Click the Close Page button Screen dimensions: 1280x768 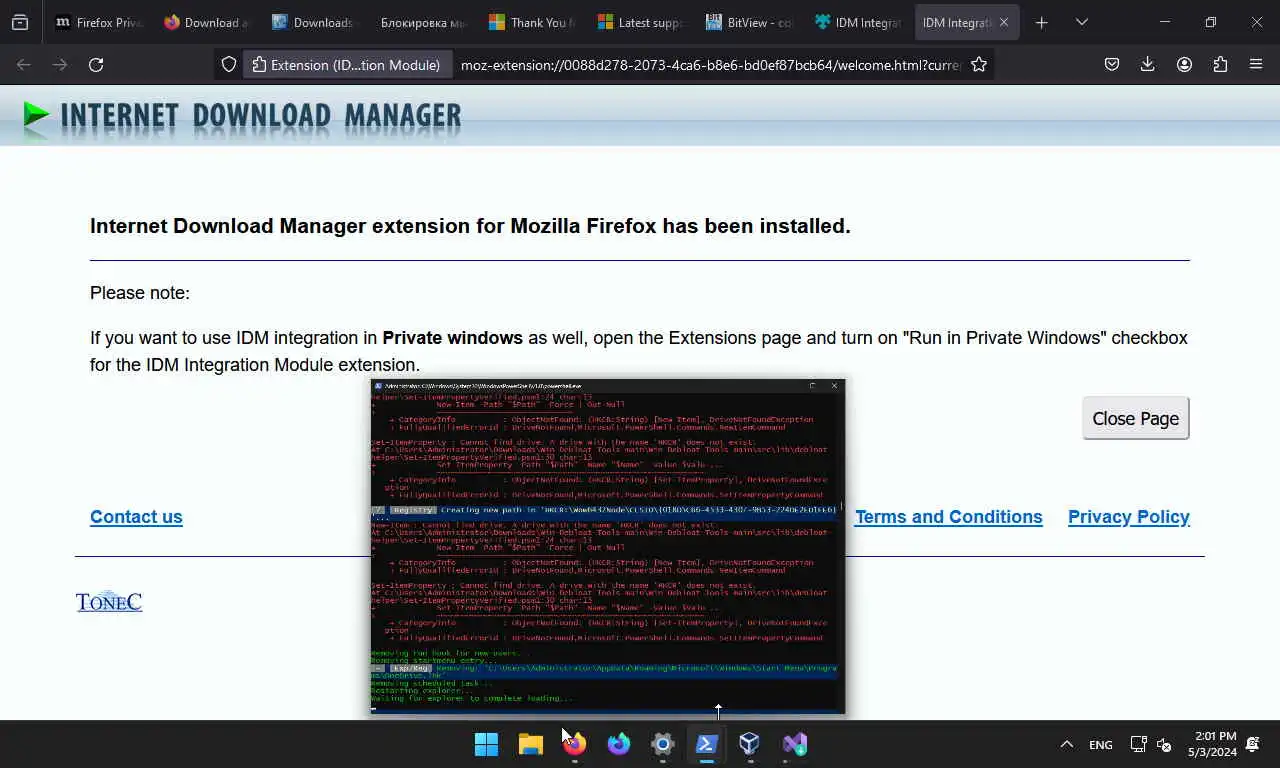click(x=1135, y=418)
